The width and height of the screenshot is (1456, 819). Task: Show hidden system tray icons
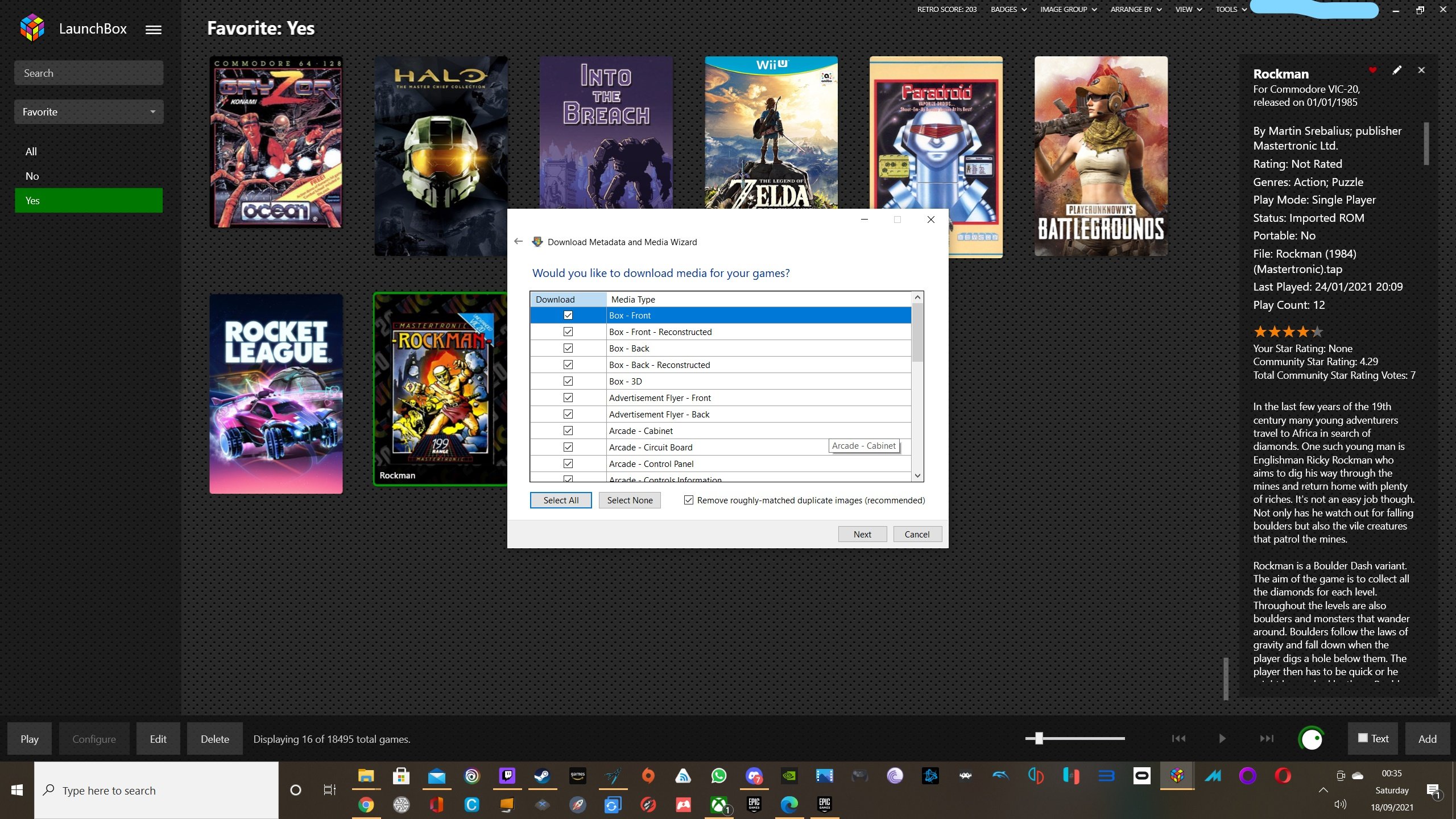coord(1323,789)
